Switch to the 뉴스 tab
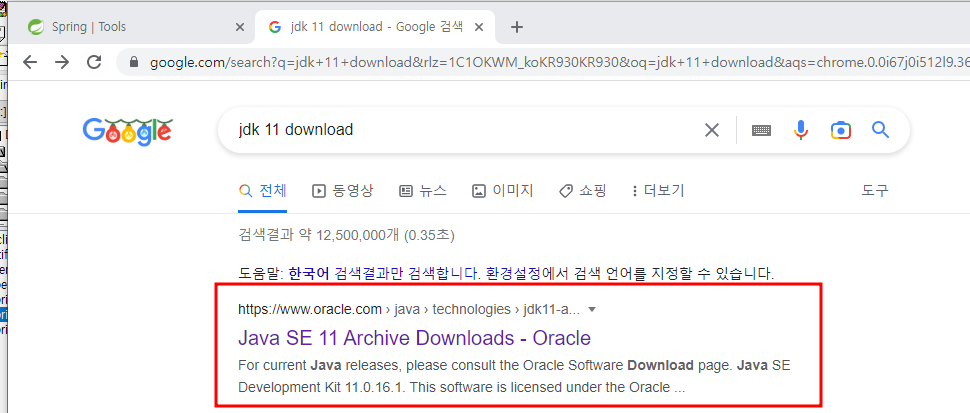970x413 pixels. (423, 190)
